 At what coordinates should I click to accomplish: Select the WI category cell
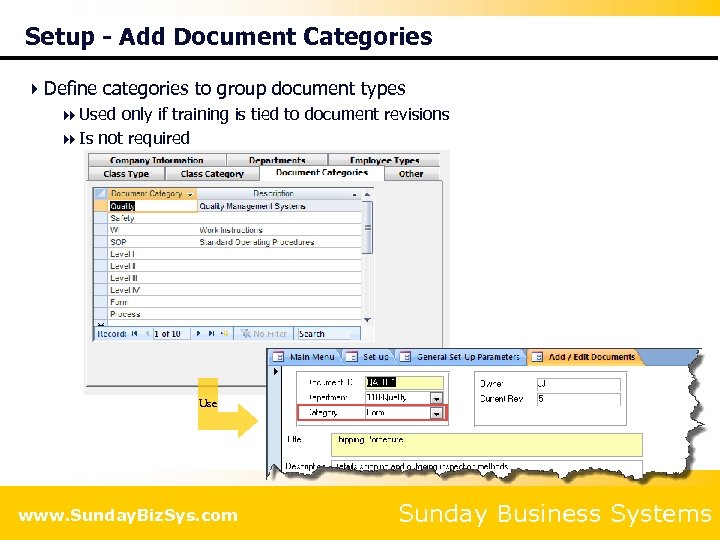pos(152,230)
